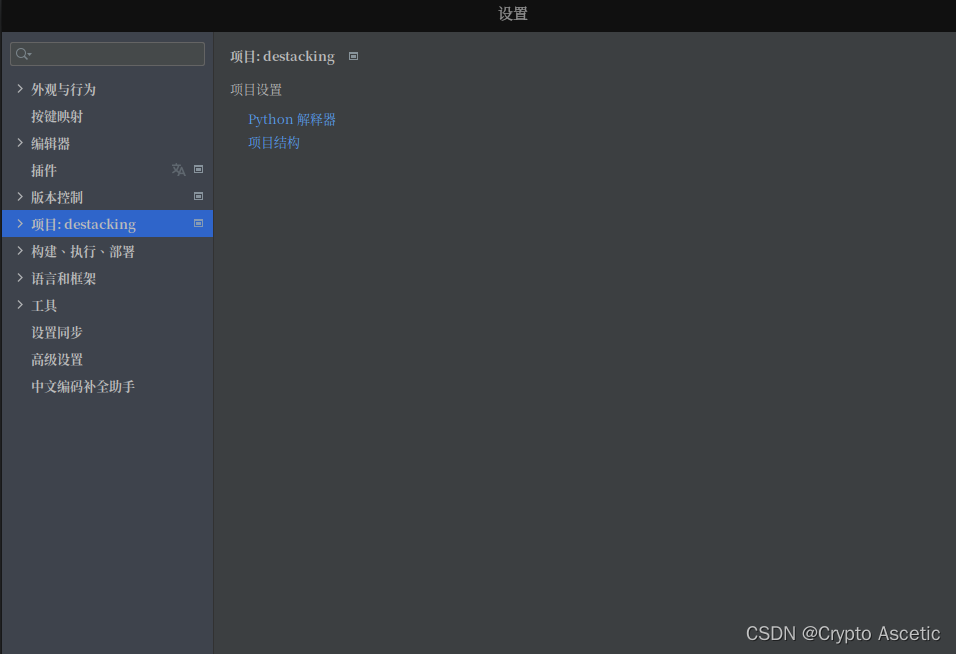
Task: Select 高级设置 in the sidebar
Action: tap(55, 359)
